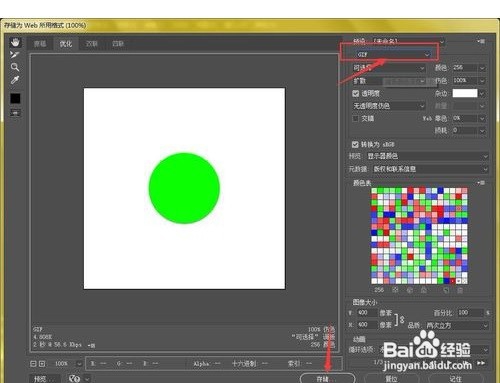Toggle slices visibility icon in toolbar
500x383 pixels.
pos(15,113)
